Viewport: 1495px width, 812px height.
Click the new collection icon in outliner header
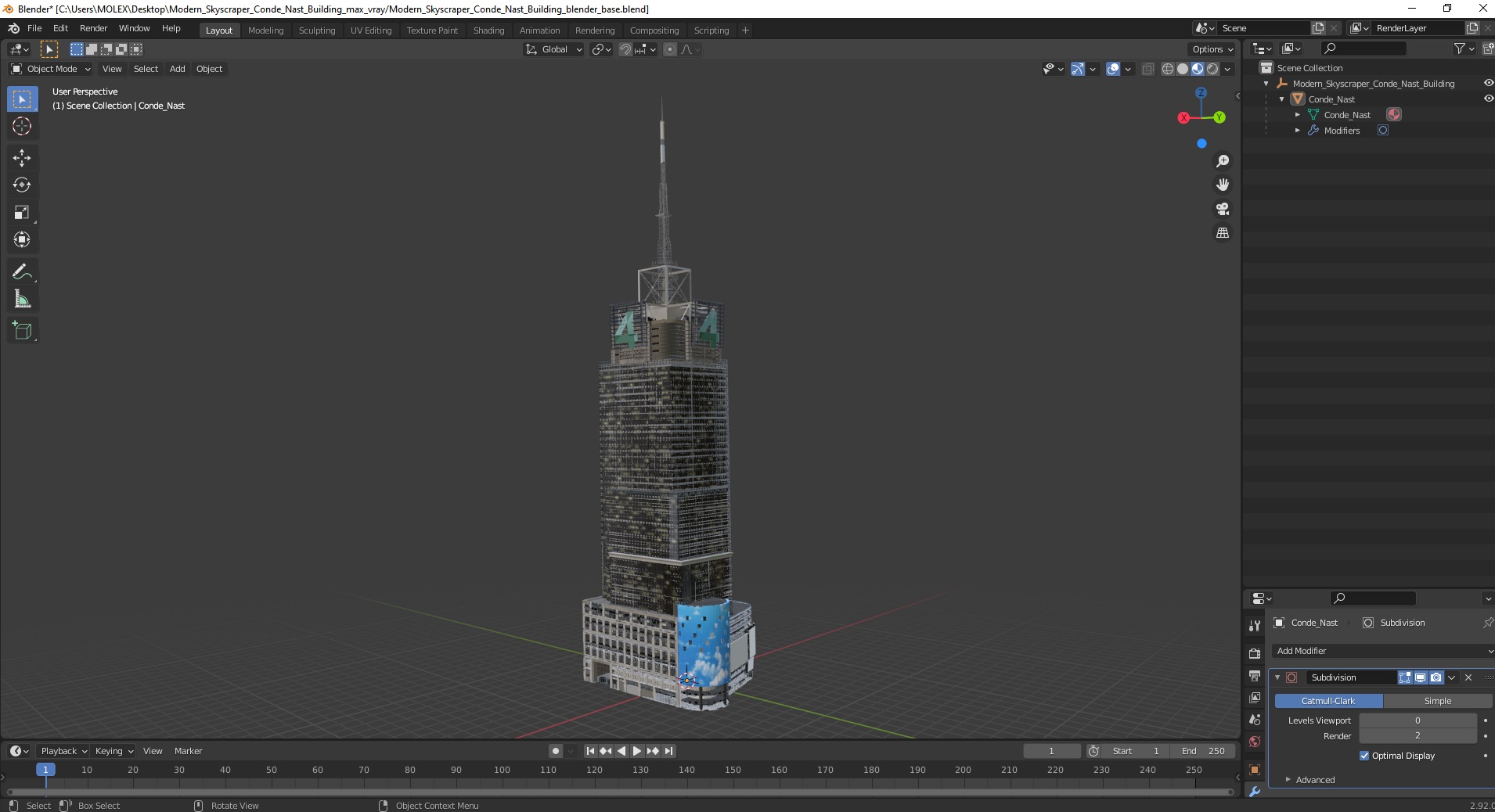1489,49
